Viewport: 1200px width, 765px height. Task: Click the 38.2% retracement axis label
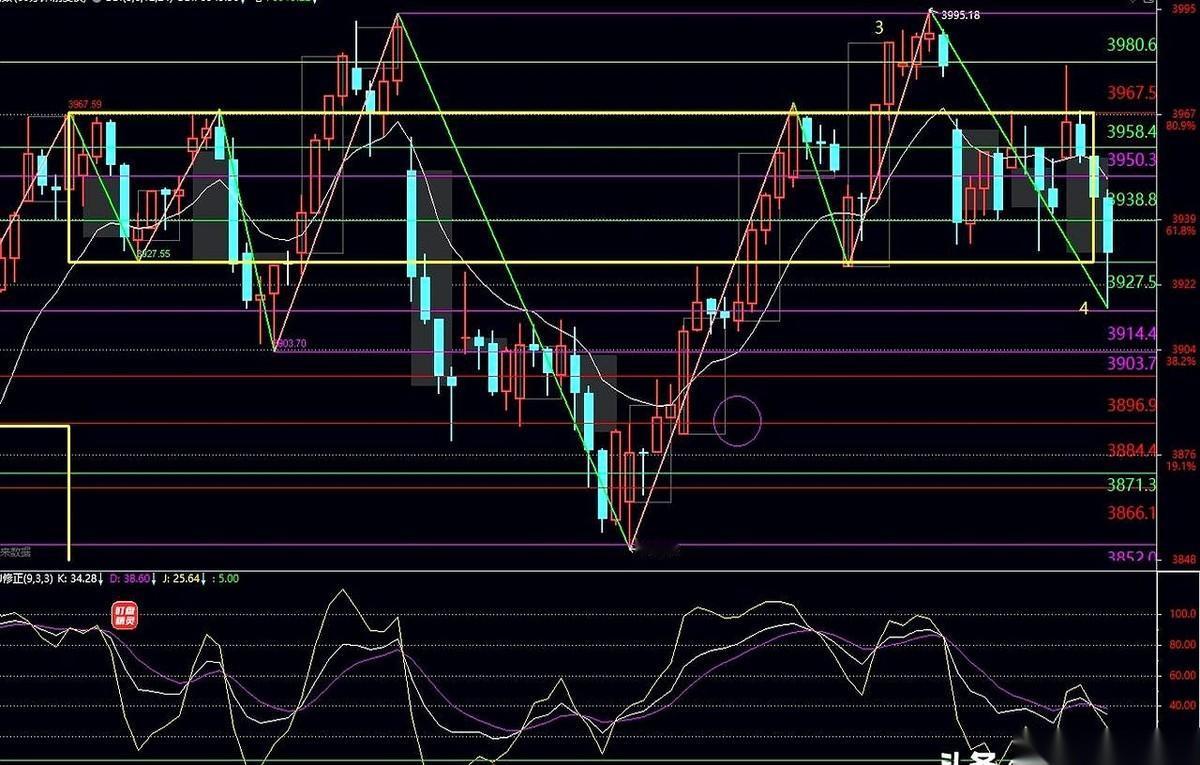[x=1180, y=361]
